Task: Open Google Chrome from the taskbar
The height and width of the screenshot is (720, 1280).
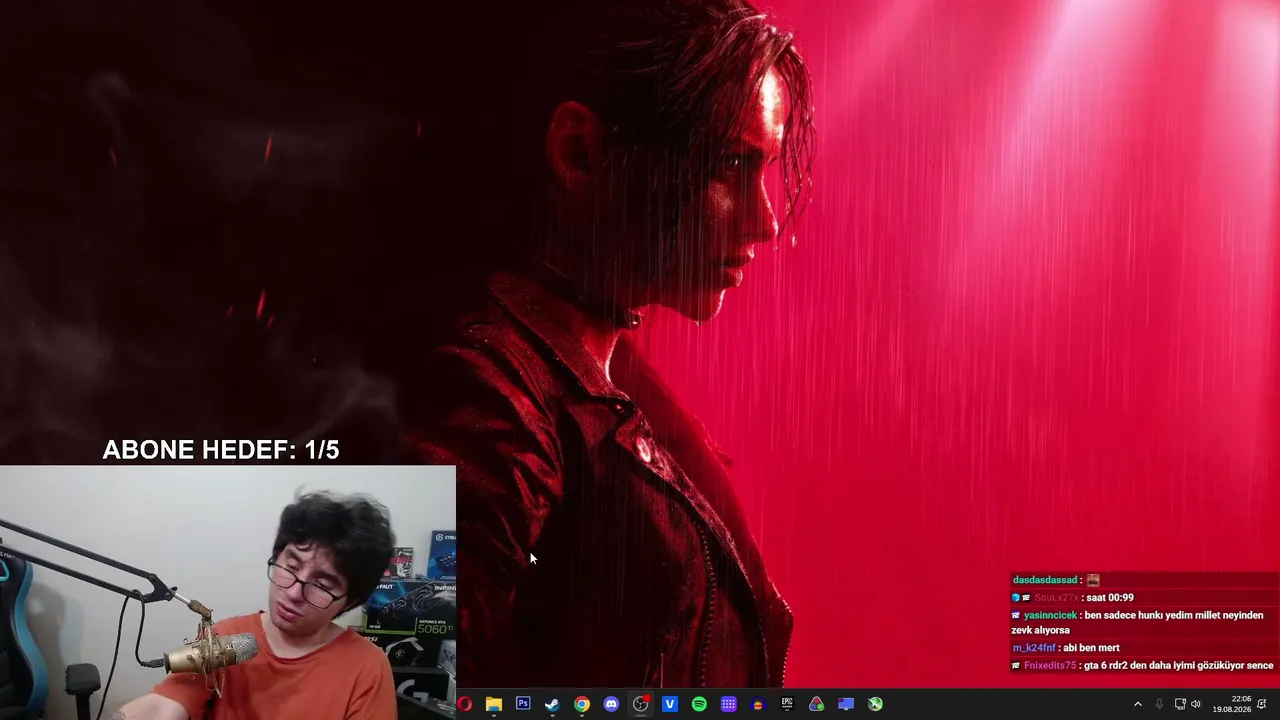Action: point(582,704)
